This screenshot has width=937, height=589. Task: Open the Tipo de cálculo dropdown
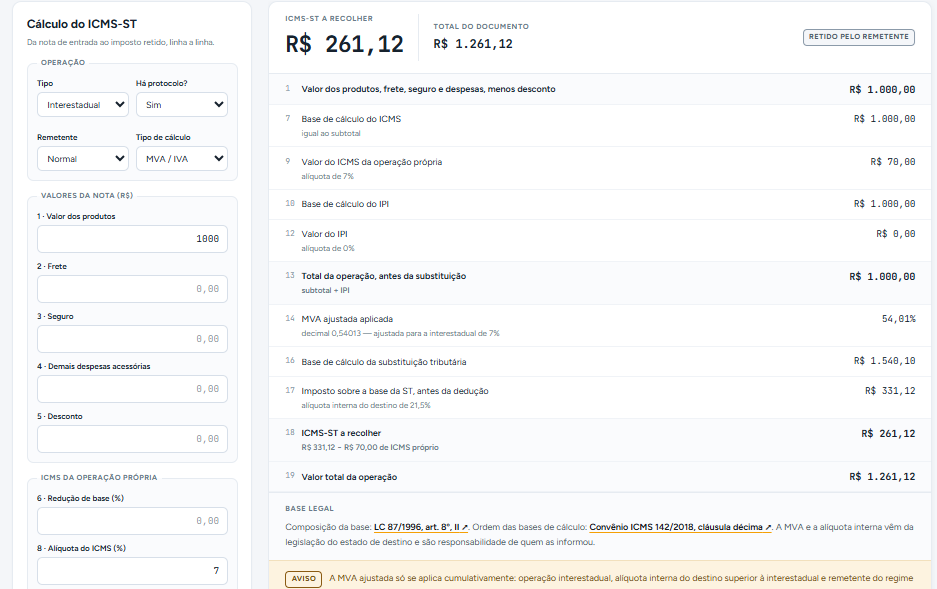(x=182, y=159)
